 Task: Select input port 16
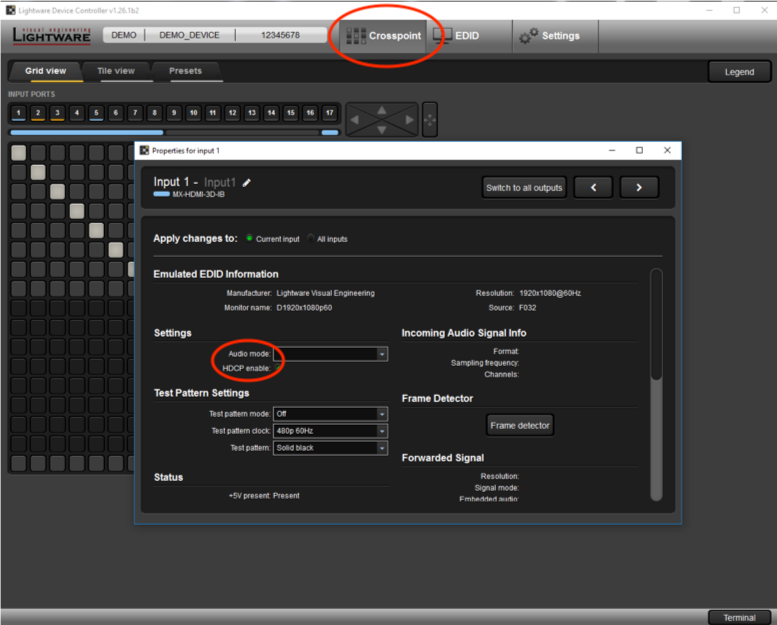point(310,113)
